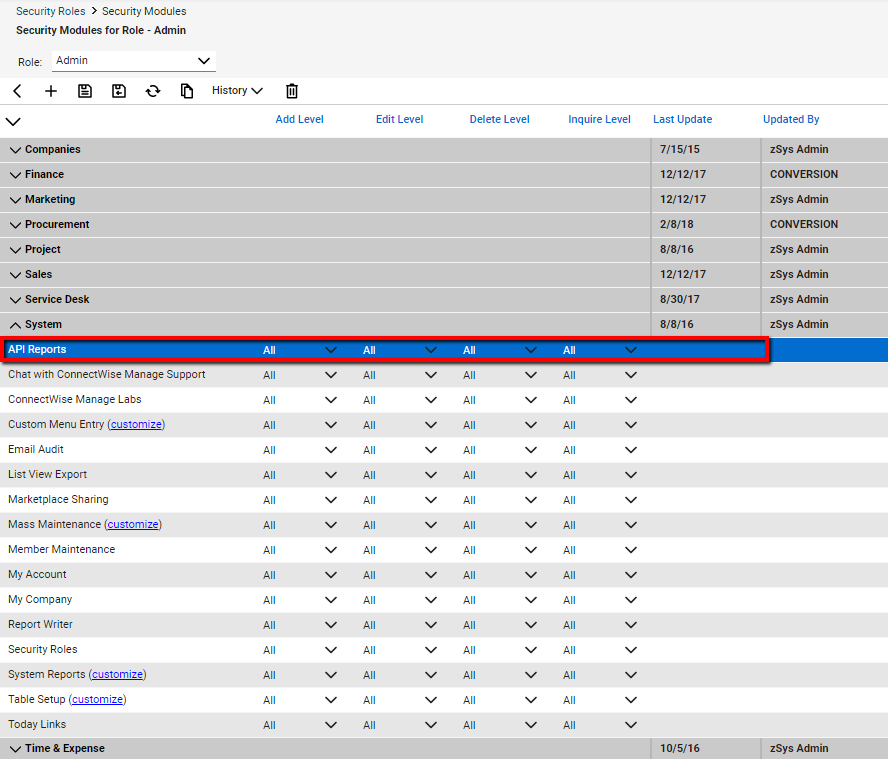The width and height of the screenshot is (888, 759).
Task: Click the Security Modules breadcrumb
Action: [144, 11]
